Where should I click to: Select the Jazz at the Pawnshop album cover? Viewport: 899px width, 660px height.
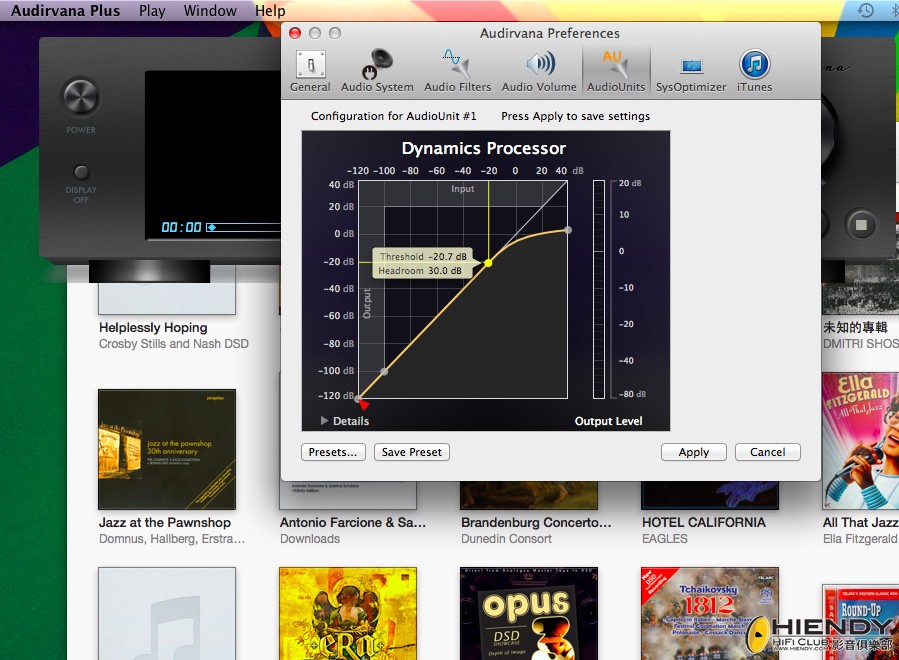tap(167, 449)
